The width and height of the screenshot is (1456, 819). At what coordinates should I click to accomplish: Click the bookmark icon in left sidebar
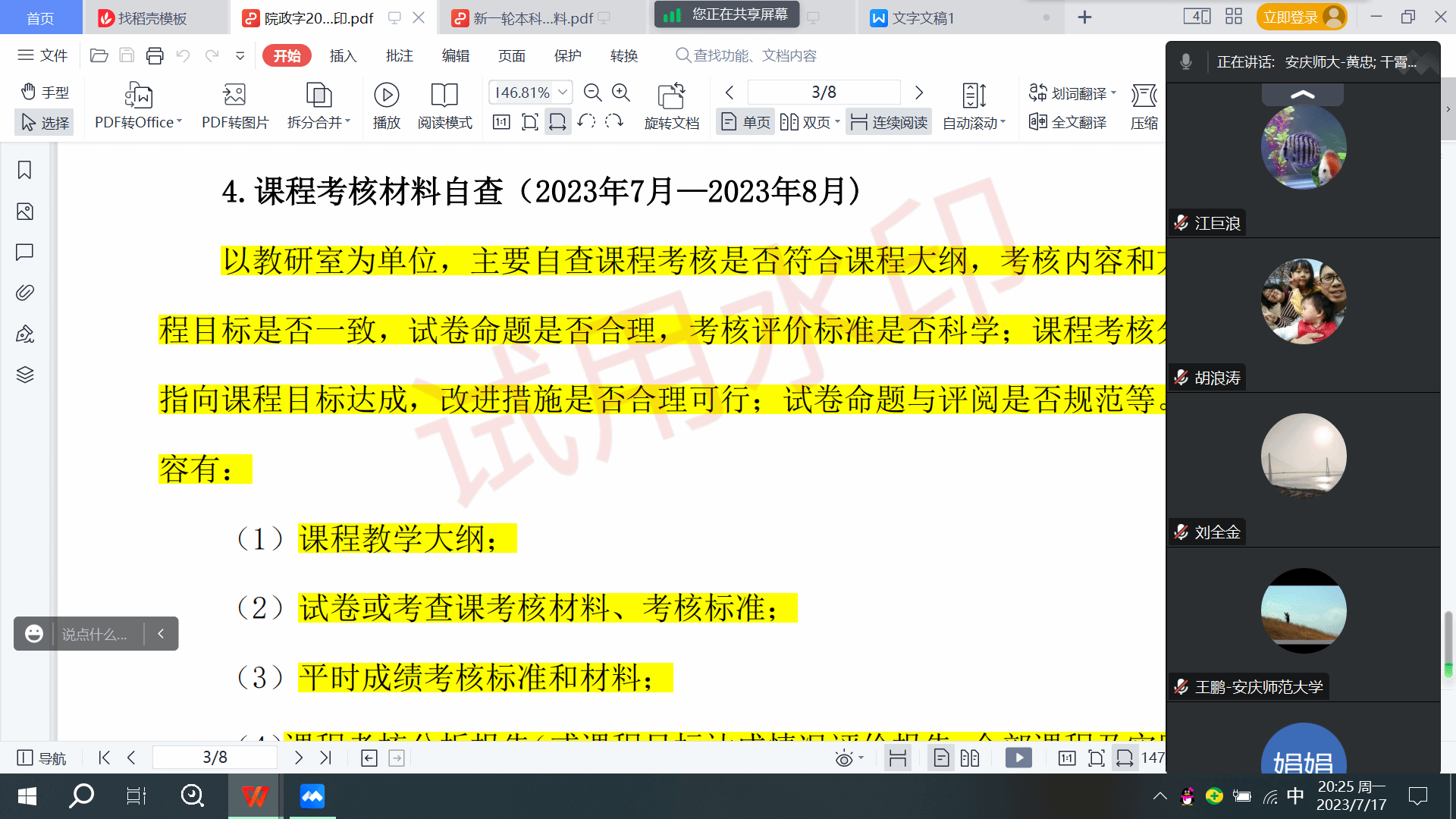(x=24, y=170)
